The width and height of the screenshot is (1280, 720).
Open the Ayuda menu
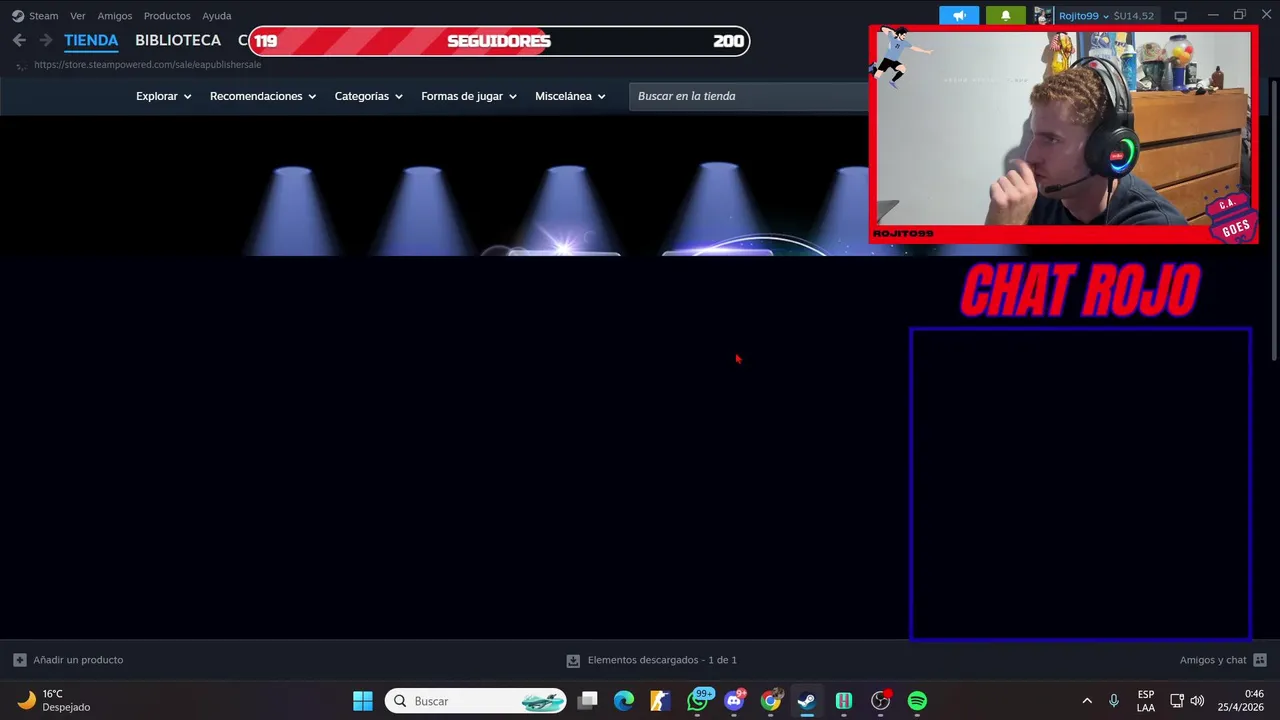click(x=217, y=16)
